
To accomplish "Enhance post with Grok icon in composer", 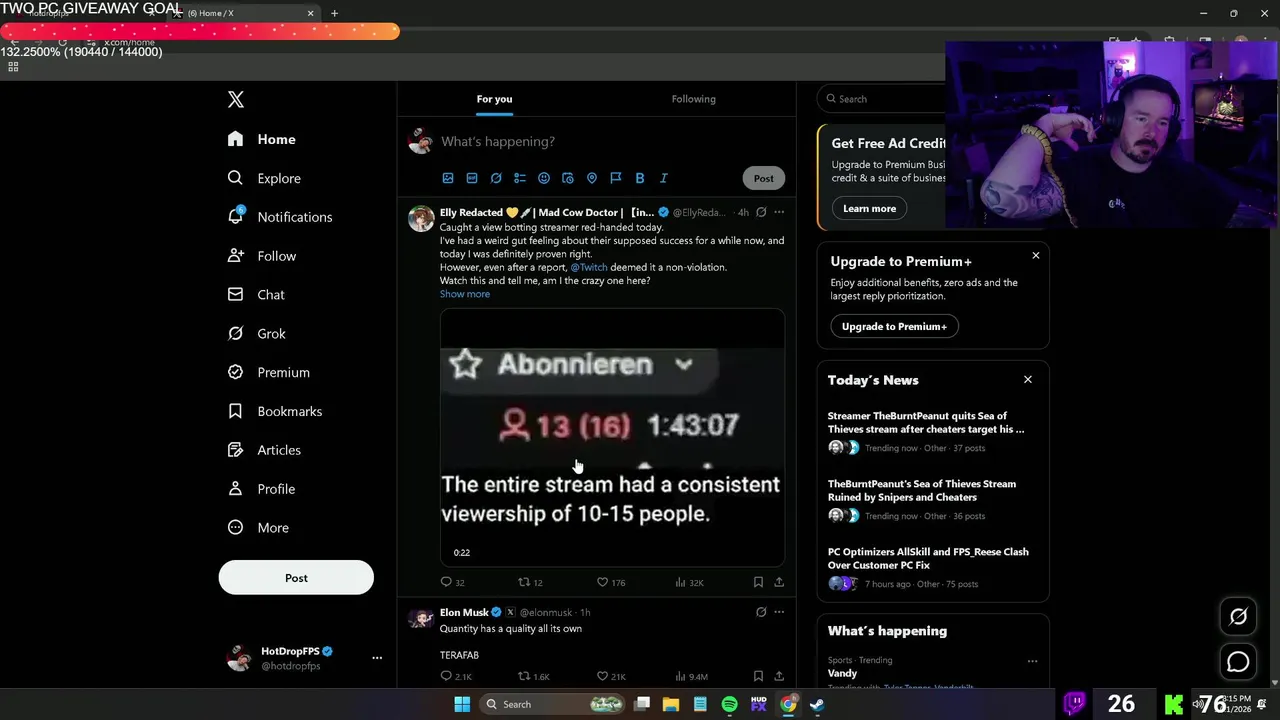I will click(x=496, y=178).
